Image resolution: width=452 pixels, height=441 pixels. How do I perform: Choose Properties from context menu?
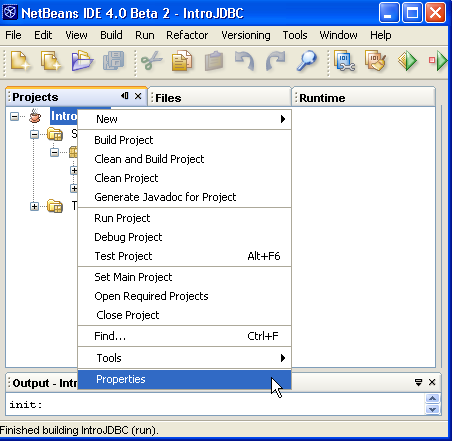pos(184,379)
